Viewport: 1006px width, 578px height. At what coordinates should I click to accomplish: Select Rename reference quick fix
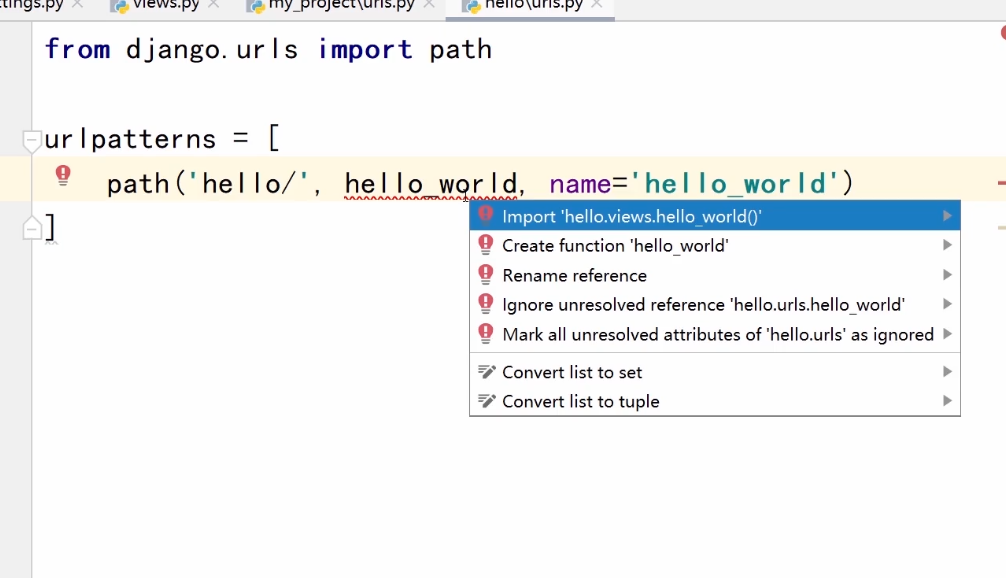coord(715,275)
